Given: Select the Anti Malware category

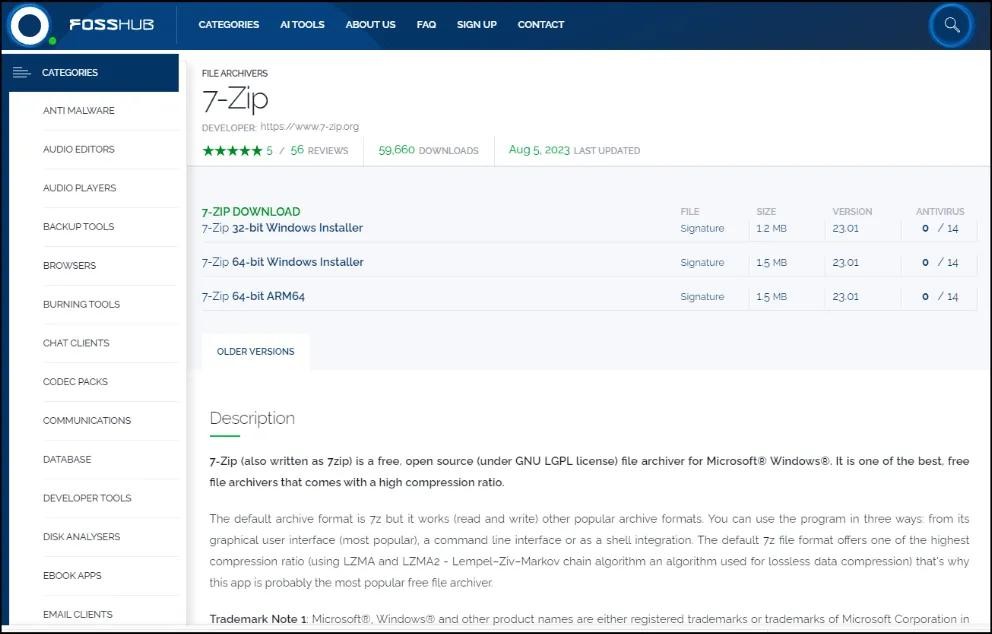Looking at the screenshot, I should (78, 111).
